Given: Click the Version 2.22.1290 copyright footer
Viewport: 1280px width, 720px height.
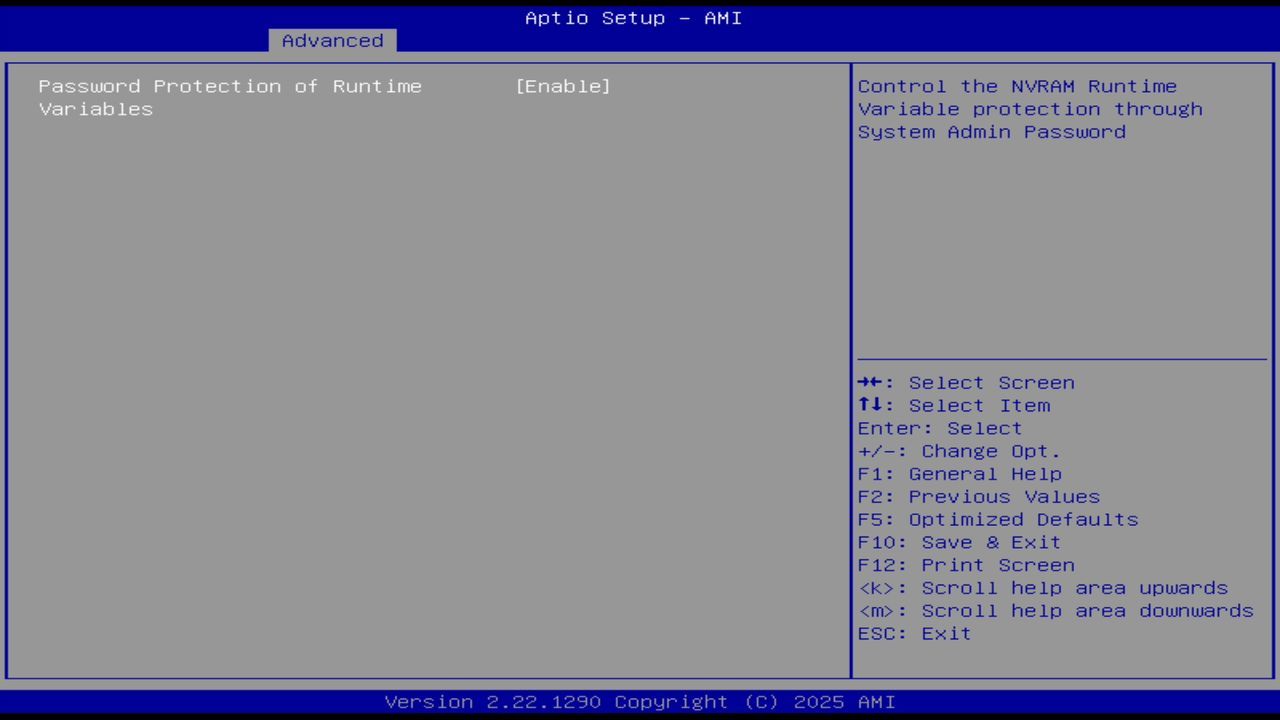Looking at the screenshot, I should [x=640, y=702].
